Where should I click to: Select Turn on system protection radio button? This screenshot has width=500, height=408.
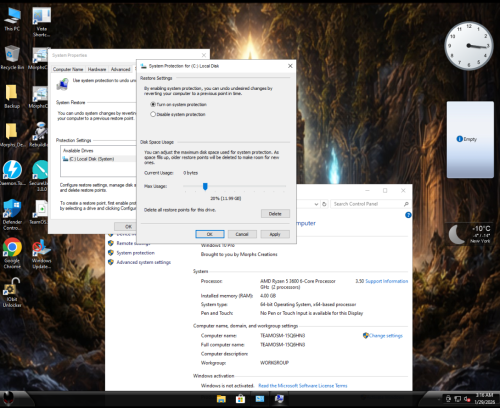coord(153,104)
